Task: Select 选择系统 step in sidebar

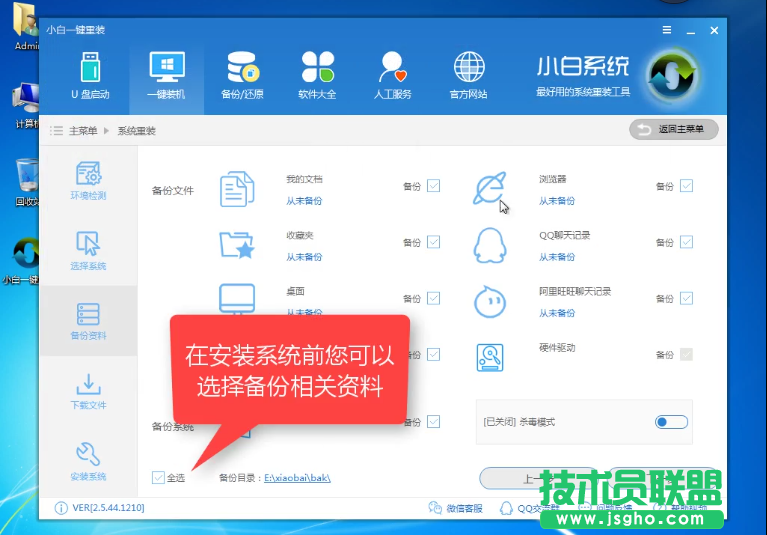Action: pyautogui.click(x=89, y=250)
